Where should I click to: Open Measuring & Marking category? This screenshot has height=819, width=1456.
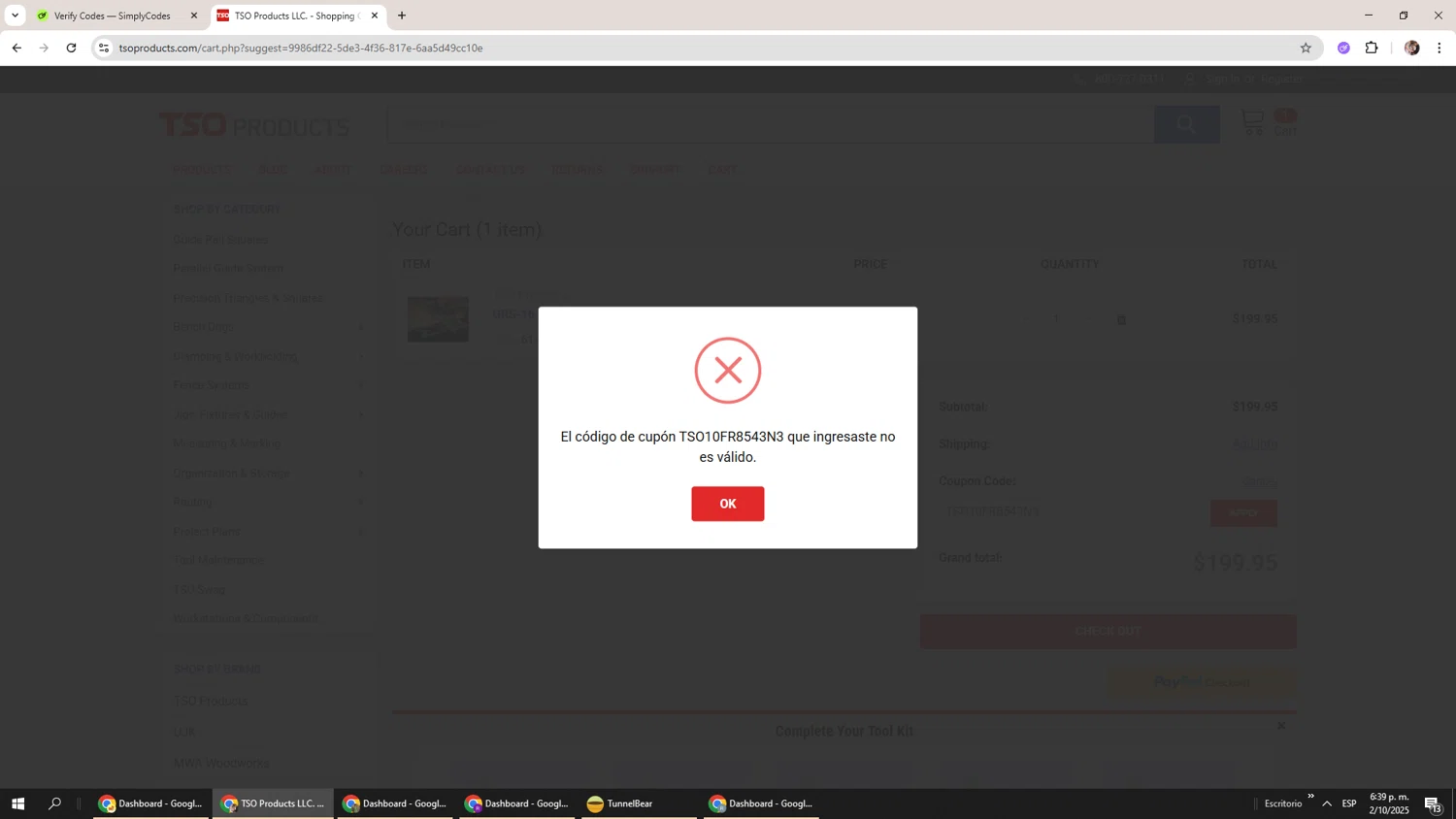[226, 443]
